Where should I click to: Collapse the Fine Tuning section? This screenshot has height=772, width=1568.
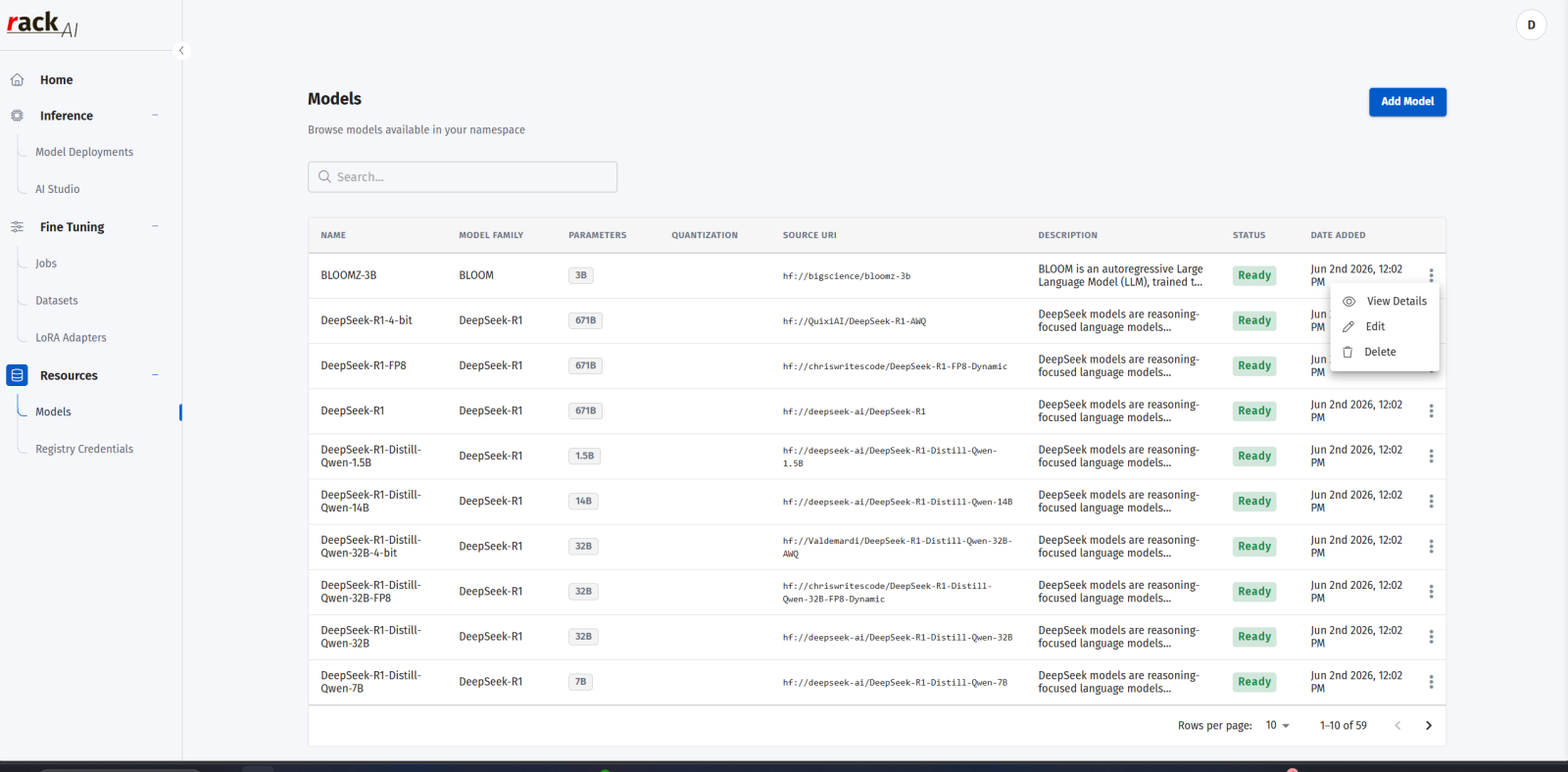pyautogui.click(x=155, y=226)
